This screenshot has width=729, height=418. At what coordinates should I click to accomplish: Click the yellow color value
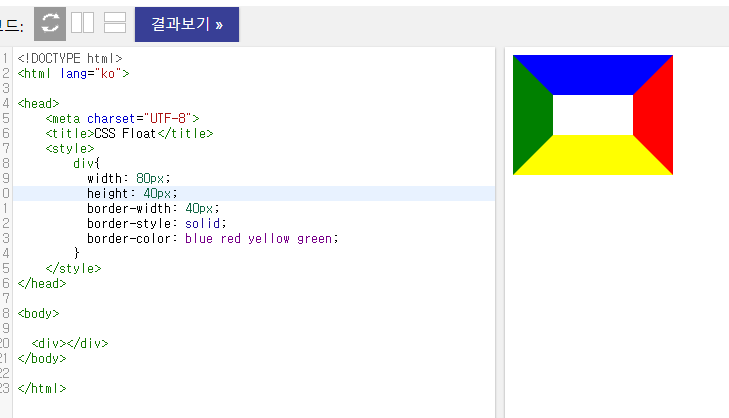click(x=269, y=239)
